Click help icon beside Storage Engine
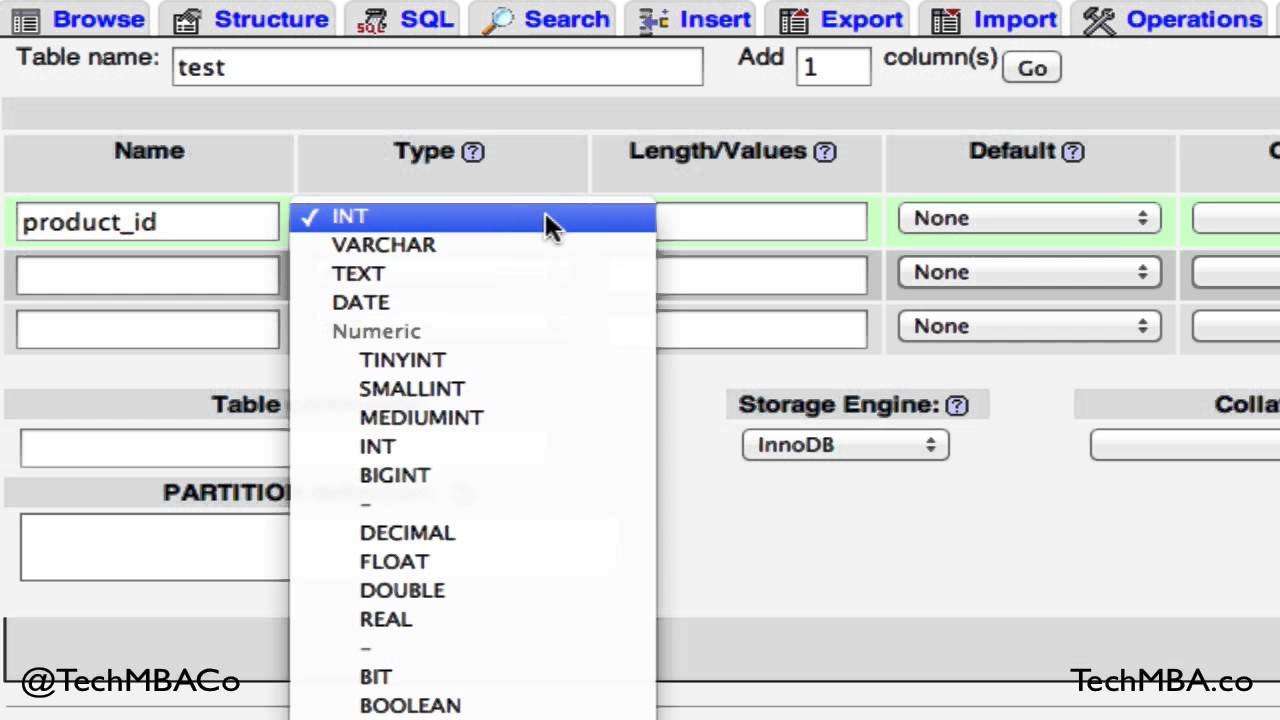This screenshot has width=1280, height=720. [x=957, y=405]
